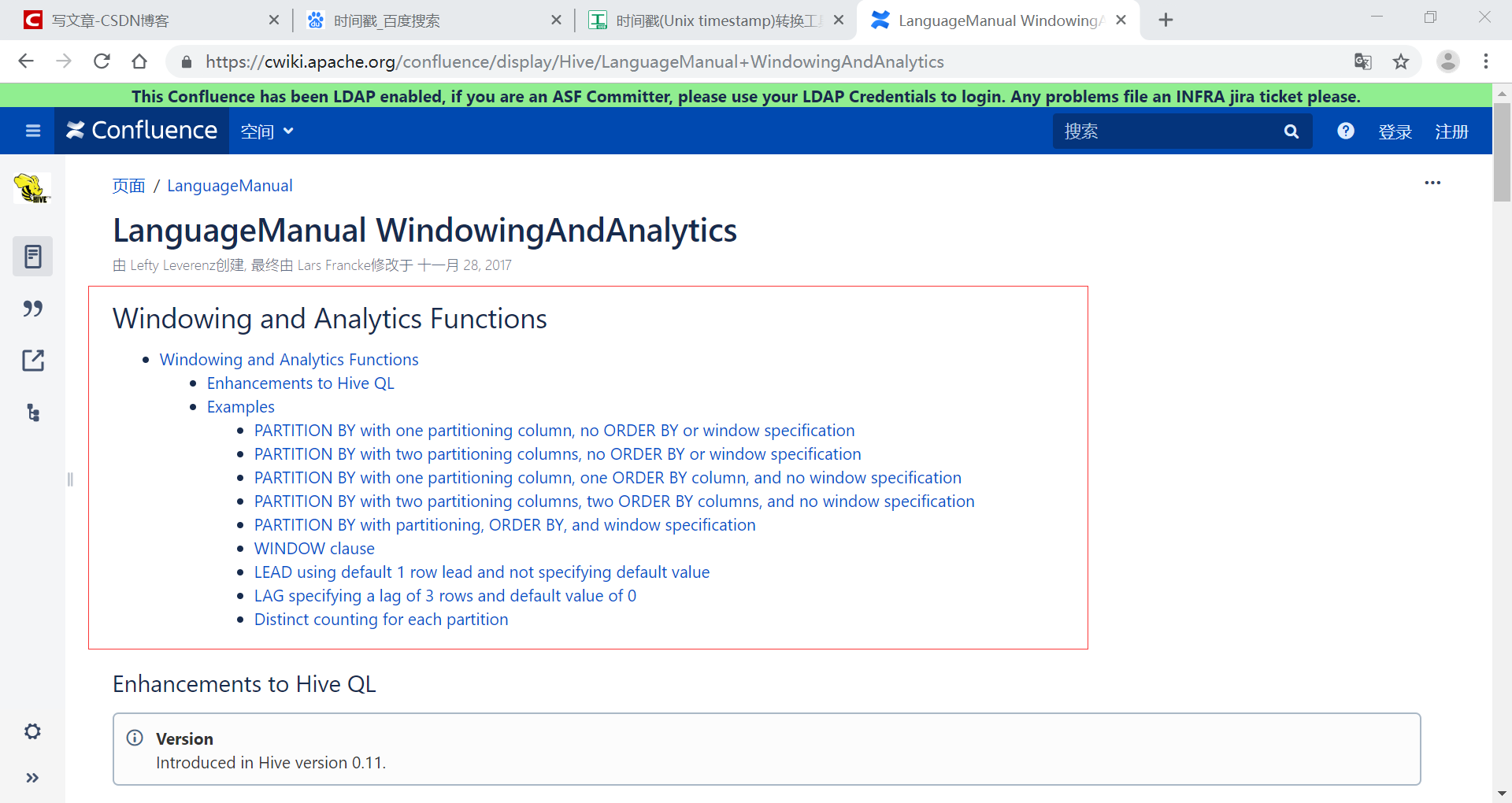Go back in browser history
Screen dimensions: 1512x803
pyautogui.click(x=26, y=61)
